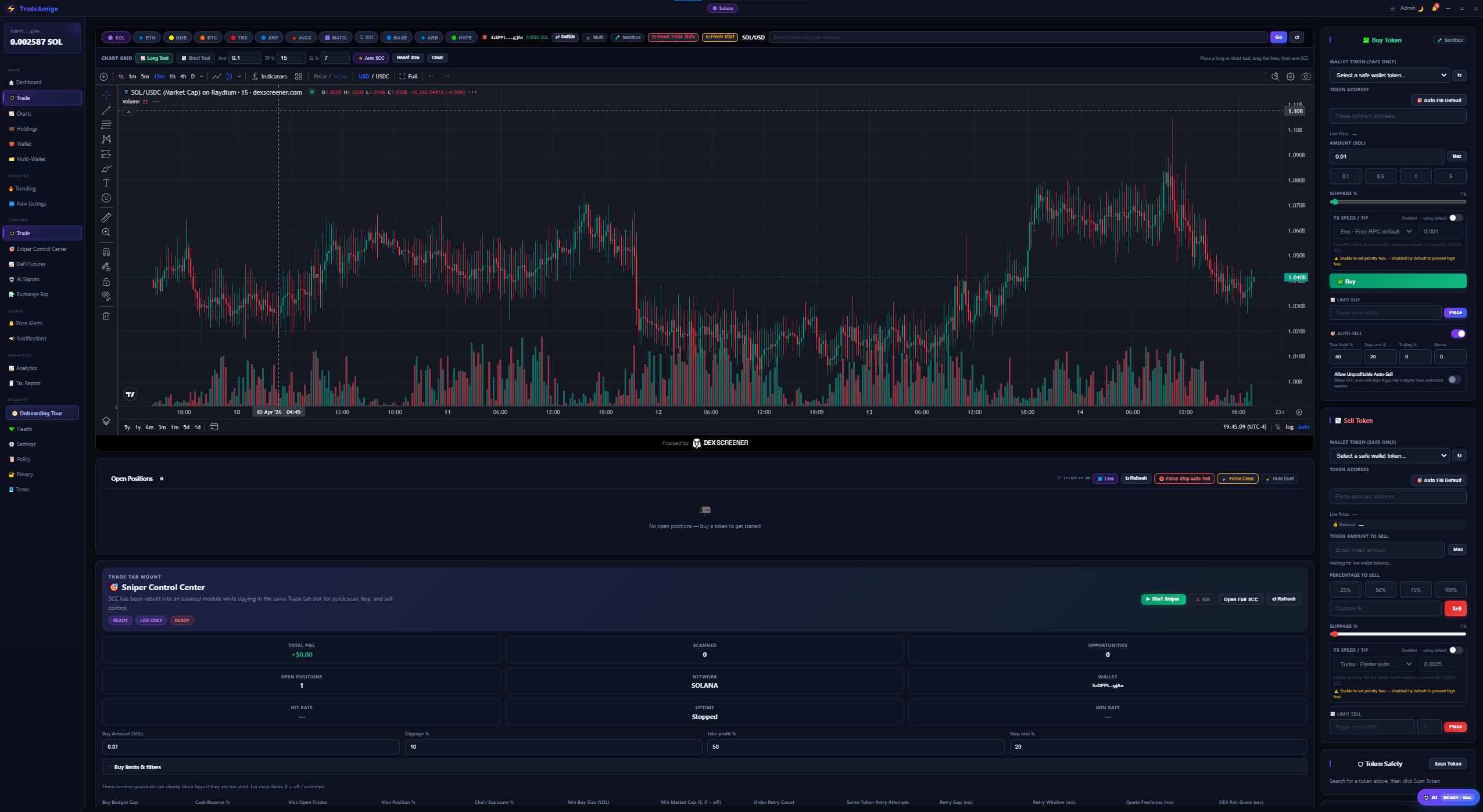Image resolution: width=1483 pixels, height=812 pixels.
Task: Expand the Buy limits & filters section
Action: click(137, 767)
